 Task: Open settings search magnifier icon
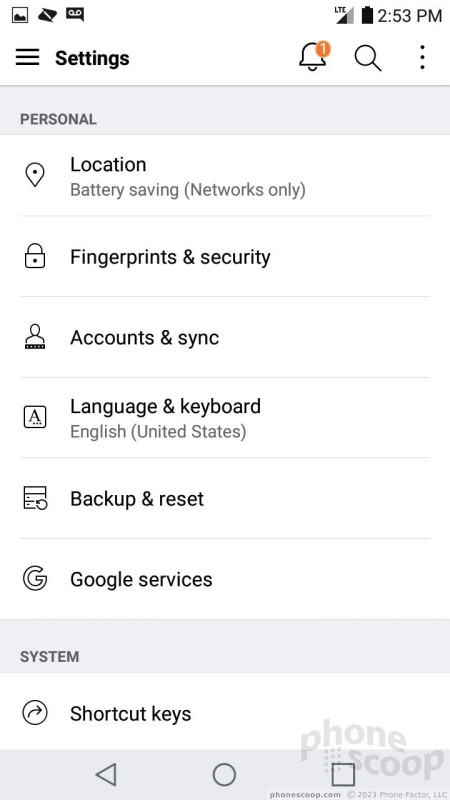[368, 58]
